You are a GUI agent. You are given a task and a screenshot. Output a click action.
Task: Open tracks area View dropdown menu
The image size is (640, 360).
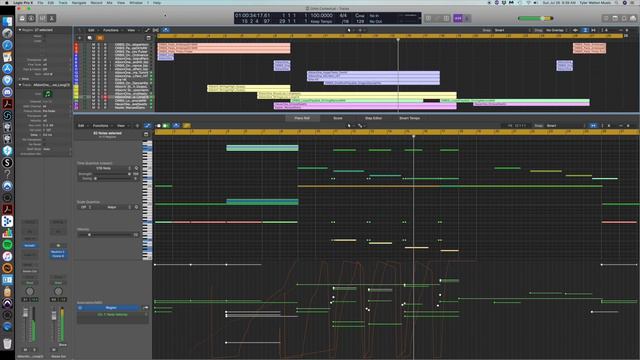click(x=132, y=30)
